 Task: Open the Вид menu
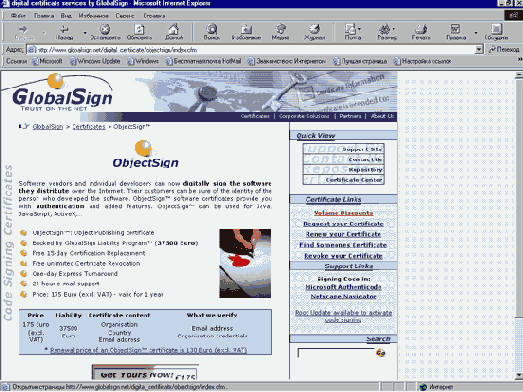pyautogui.click(x=66, y=16)
